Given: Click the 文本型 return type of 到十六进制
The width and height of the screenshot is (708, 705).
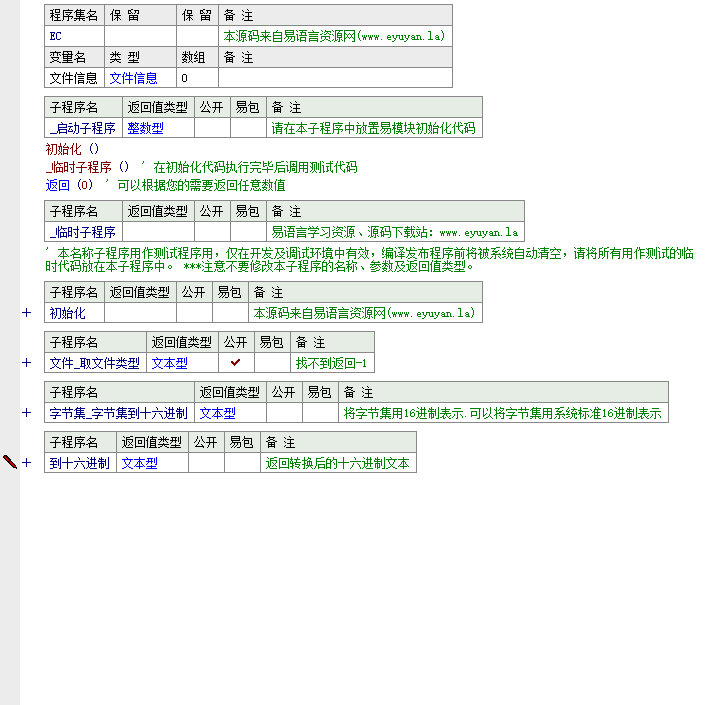Looking at the screenshot, I should (x=139, y=463).
